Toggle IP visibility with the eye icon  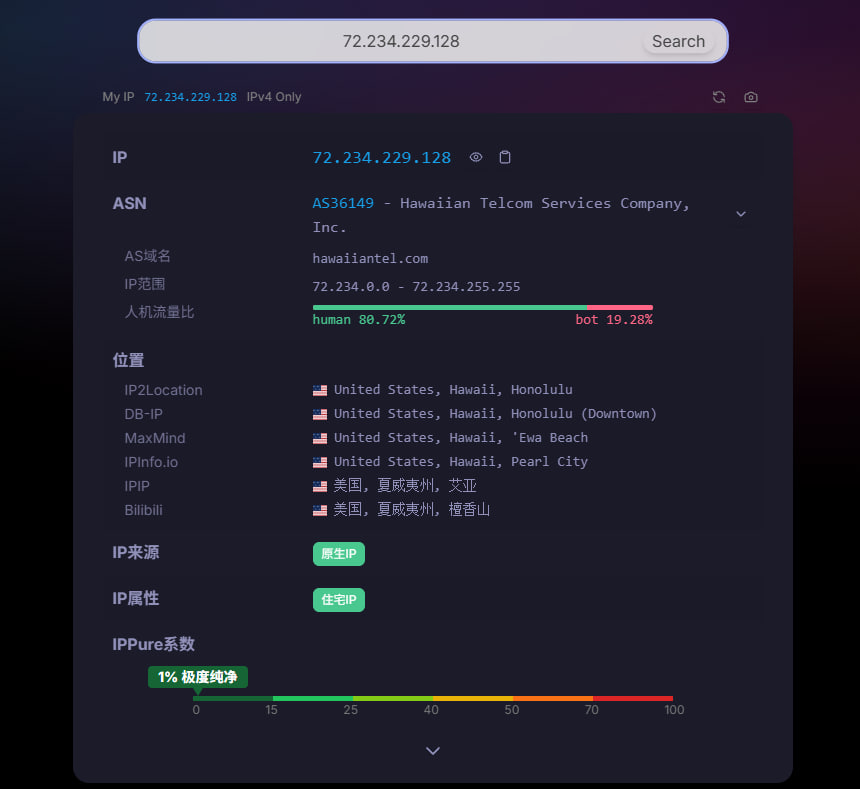476,157
